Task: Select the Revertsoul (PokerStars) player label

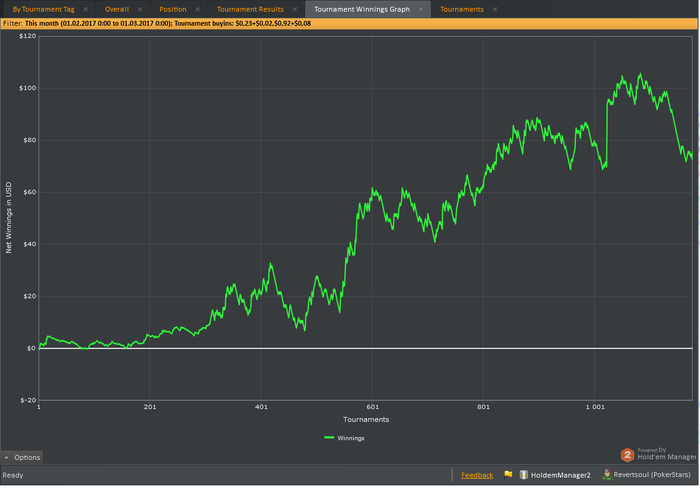Action: tap(652, 475)
